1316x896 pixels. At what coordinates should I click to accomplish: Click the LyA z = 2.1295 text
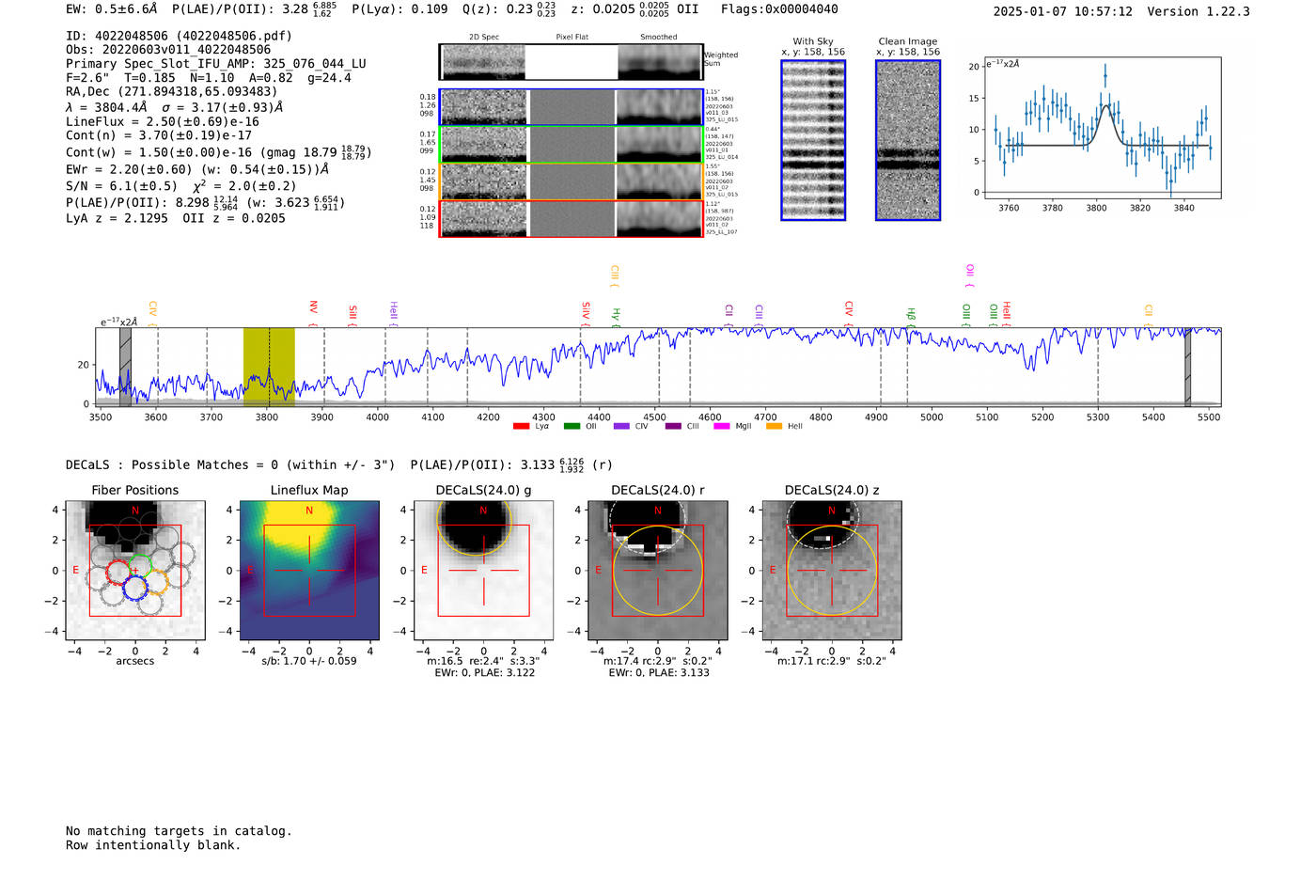117,218
